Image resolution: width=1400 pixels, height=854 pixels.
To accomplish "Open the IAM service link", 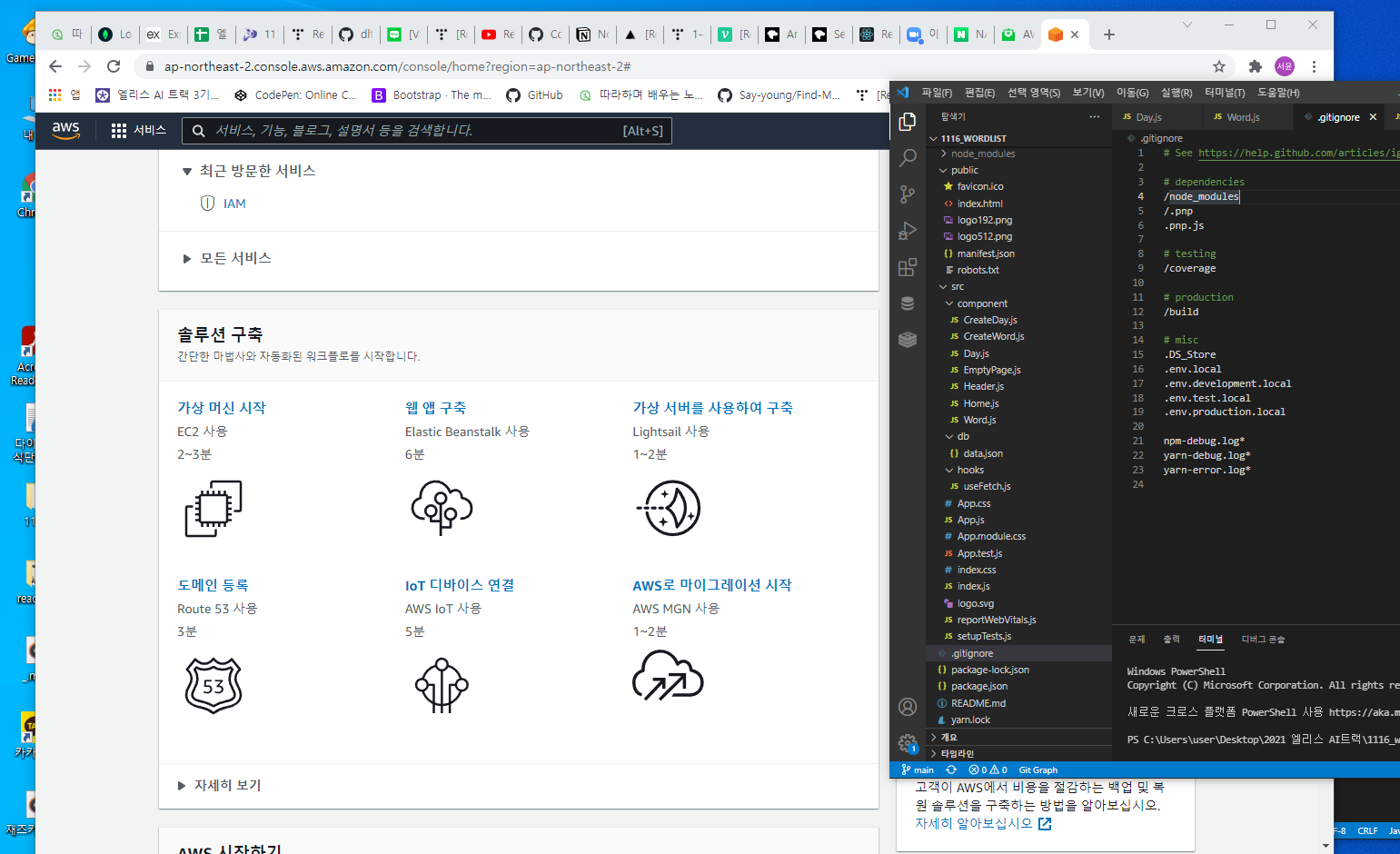I will [234, 204].
